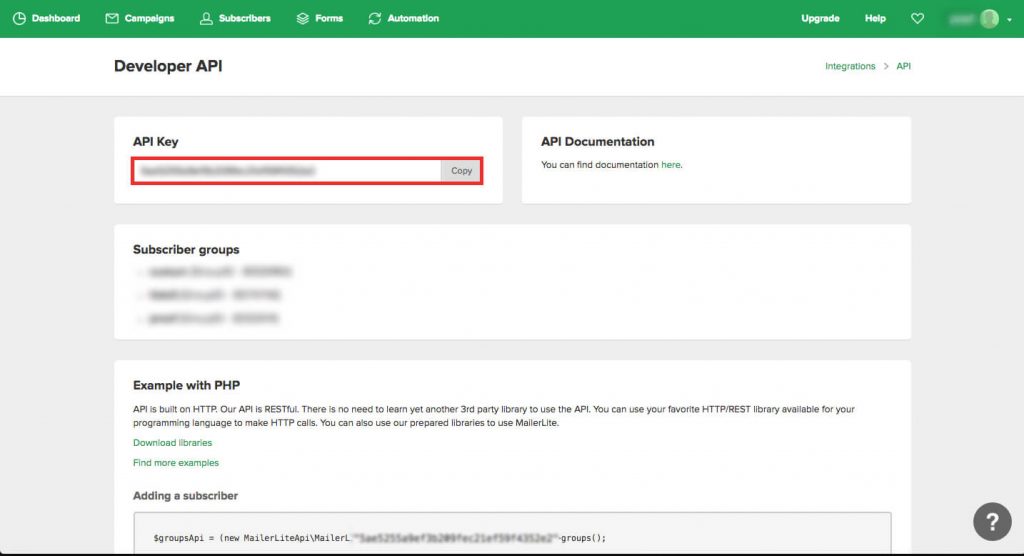Open the Help menu item

coord(875,18)
